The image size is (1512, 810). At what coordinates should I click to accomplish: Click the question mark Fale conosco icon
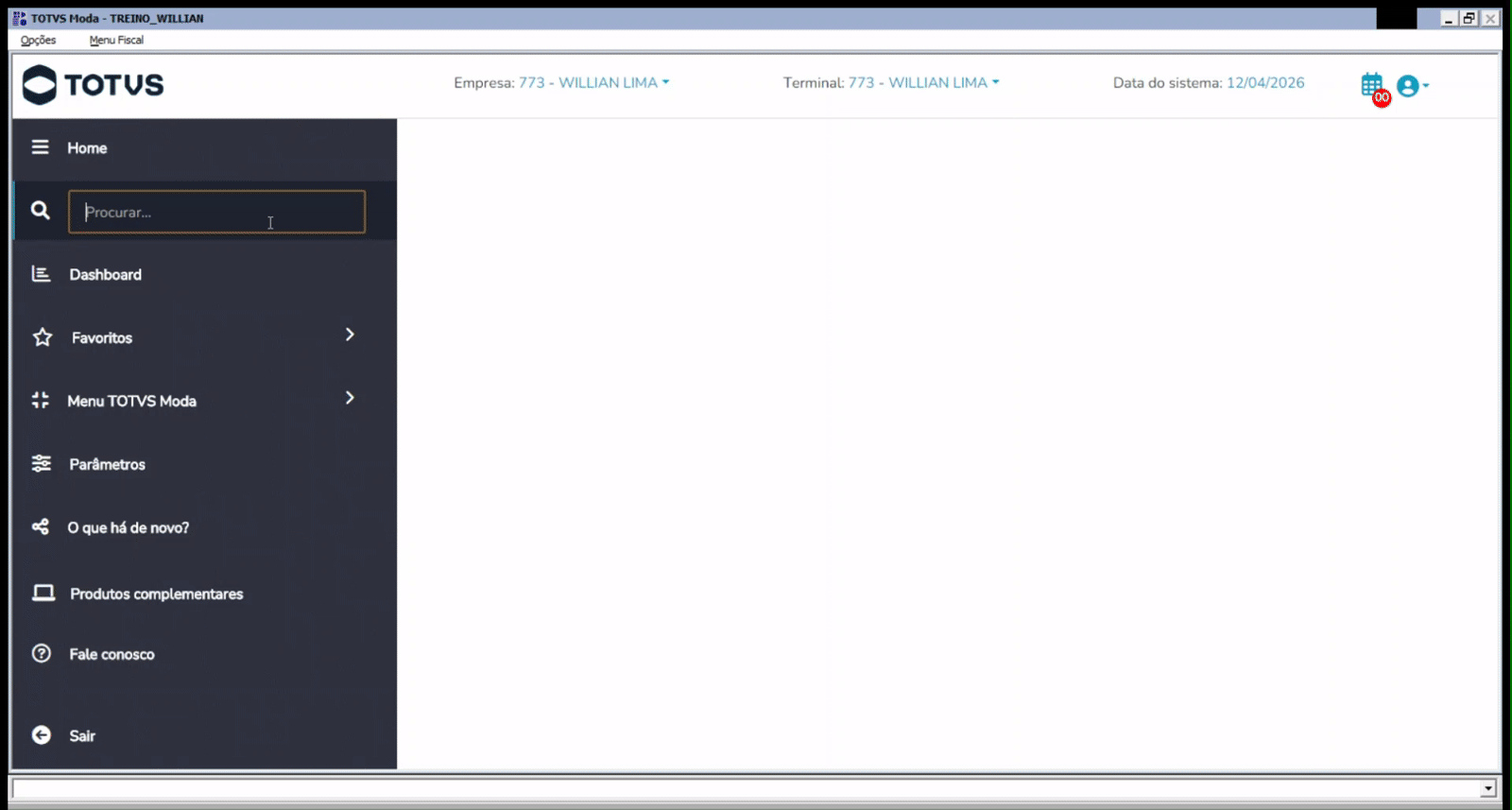42,653
